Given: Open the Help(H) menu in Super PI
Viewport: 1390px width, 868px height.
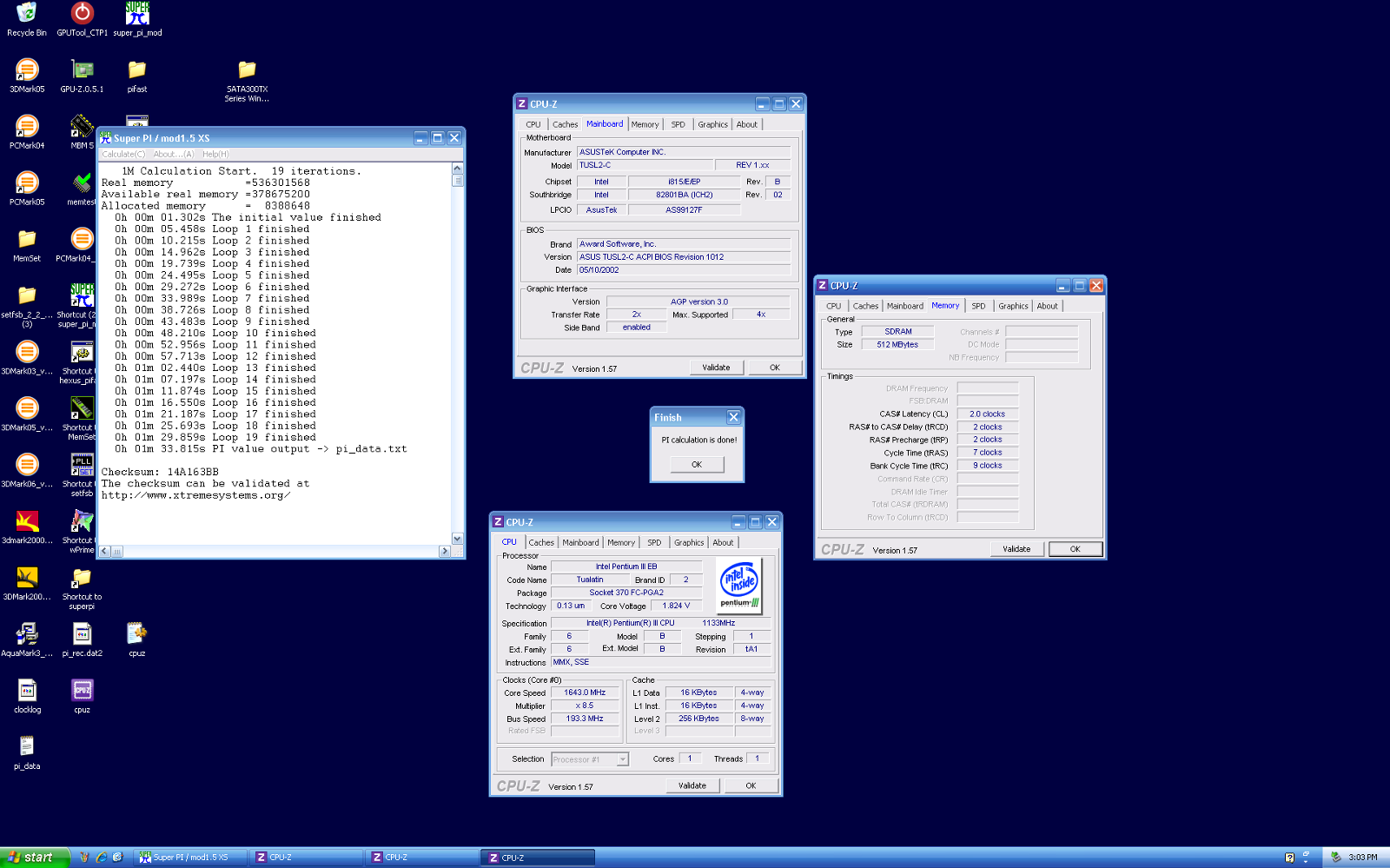Looking at the screenshot, I should click(x=215, y=155).
